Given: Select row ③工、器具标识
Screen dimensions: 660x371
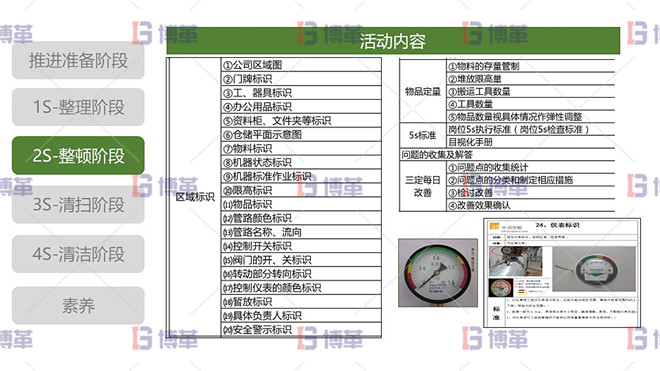Looking at the screenshot, I should coord(301,93).
